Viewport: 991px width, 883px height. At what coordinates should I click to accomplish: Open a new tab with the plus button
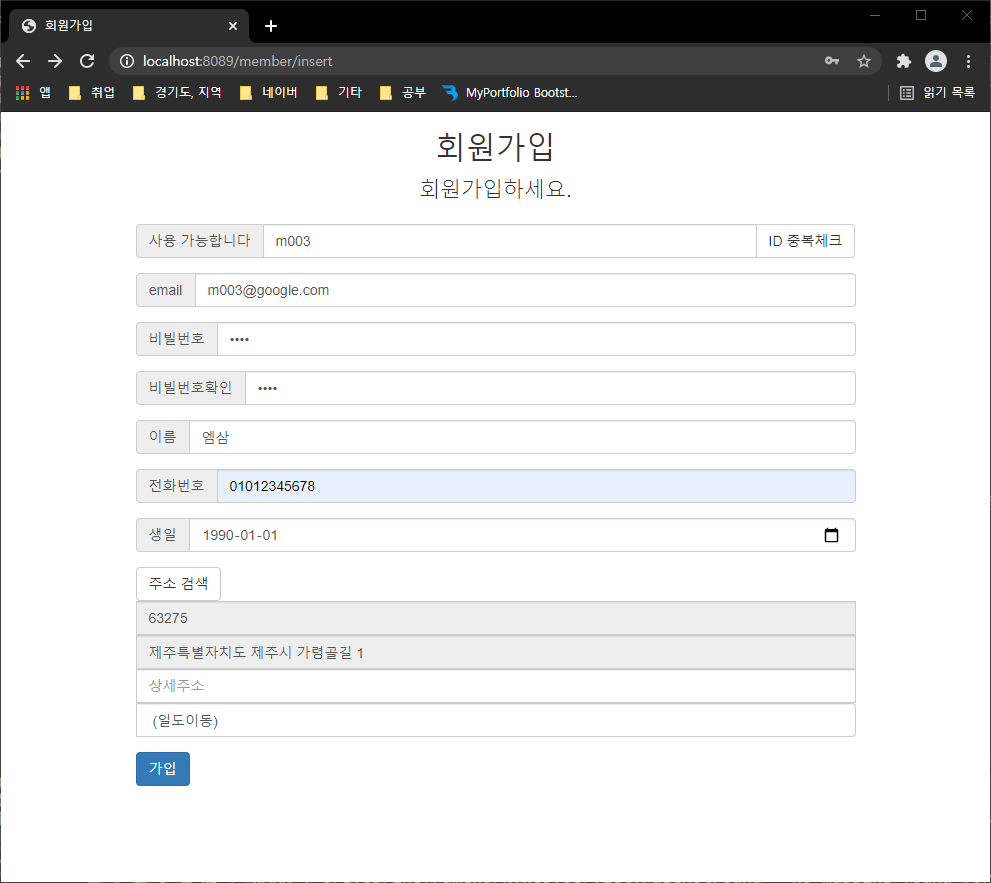coord(270,26)
